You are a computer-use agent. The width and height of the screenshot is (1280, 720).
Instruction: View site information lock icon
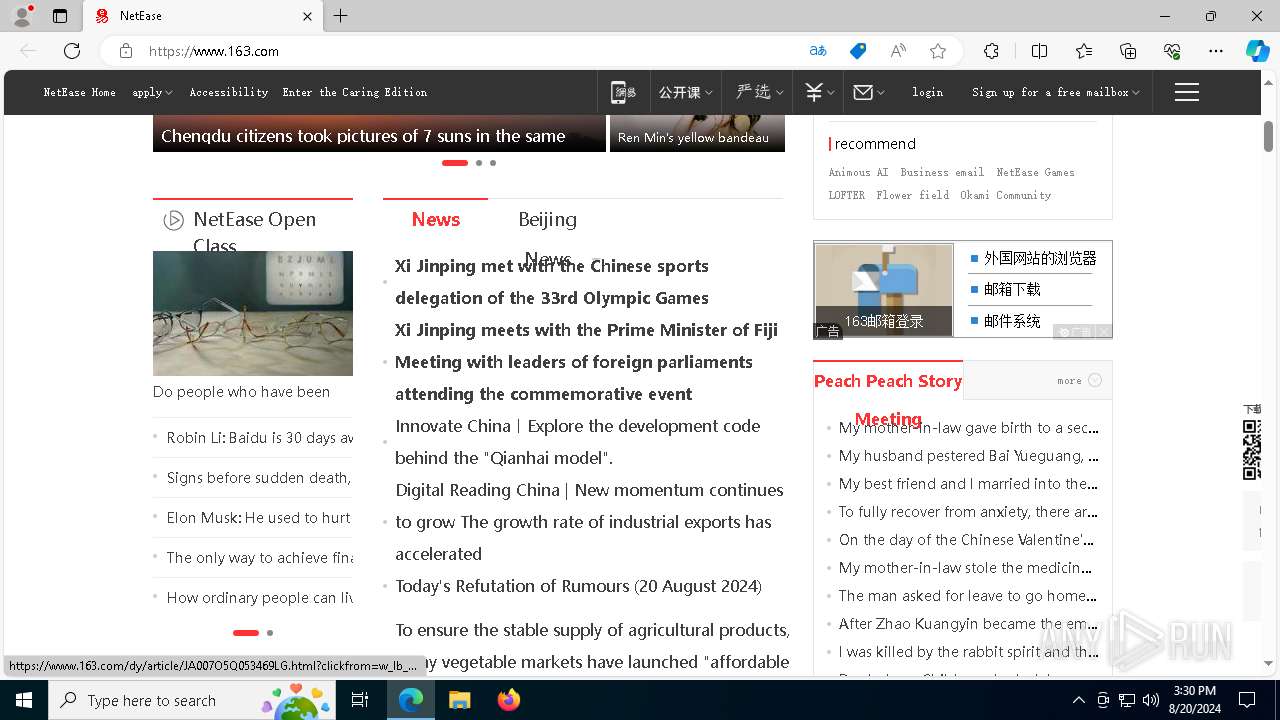[x=125, y=51]
